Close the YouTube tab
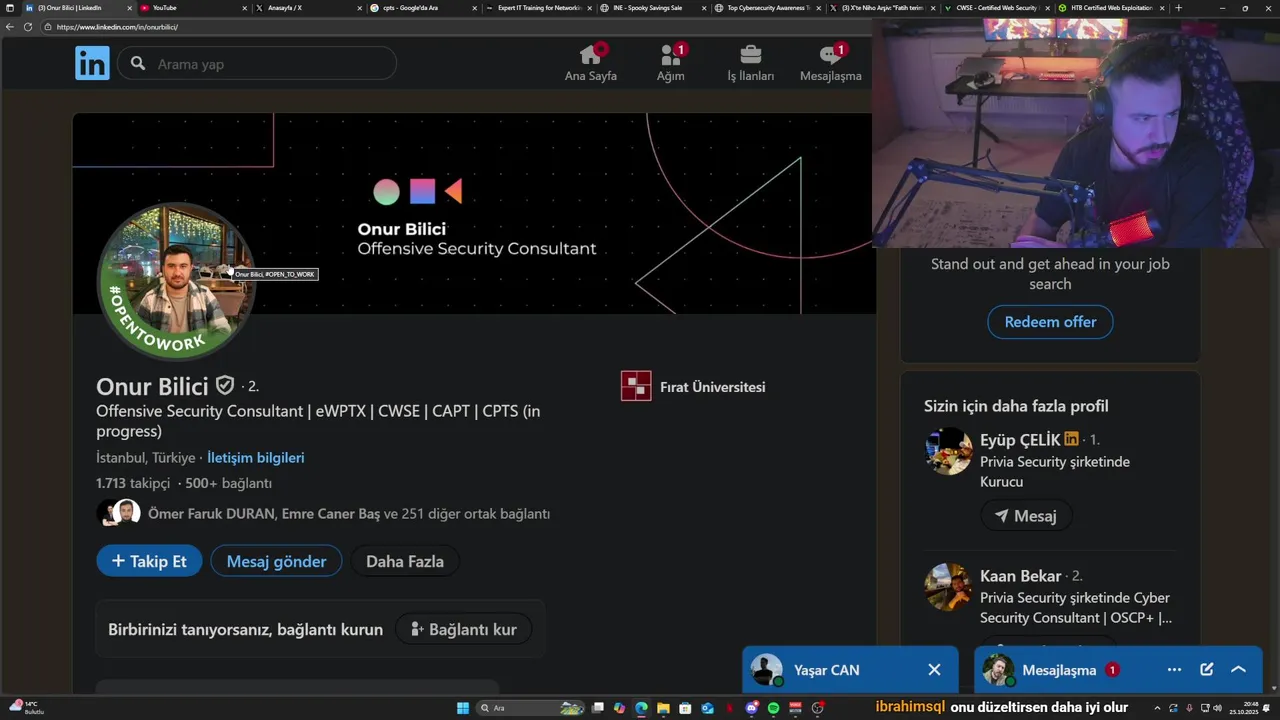This screenshot has width=1280, height=720. [244, 8]
